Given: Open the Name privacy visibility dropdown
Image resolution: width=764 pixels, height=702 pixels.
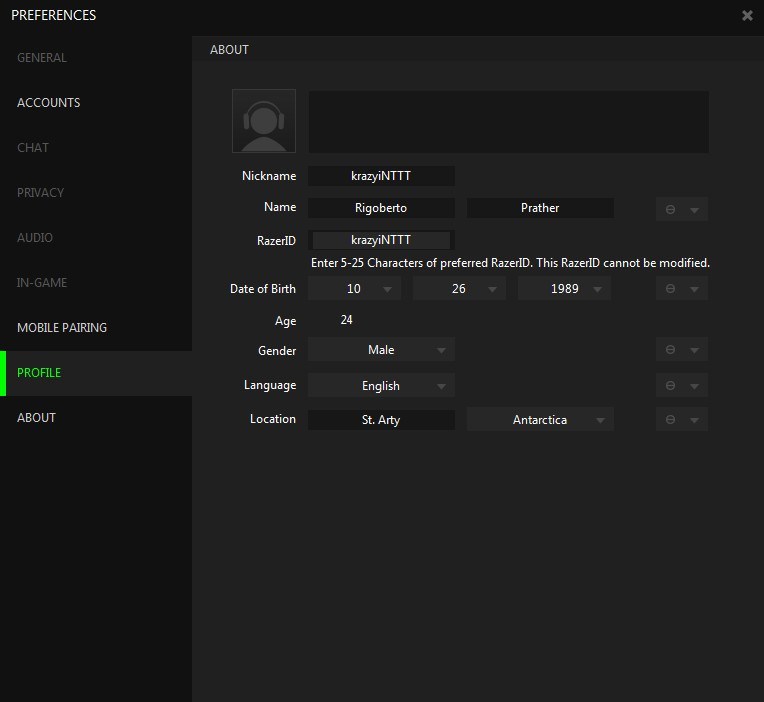Looking at the screenshot, I should click(682, 209).
